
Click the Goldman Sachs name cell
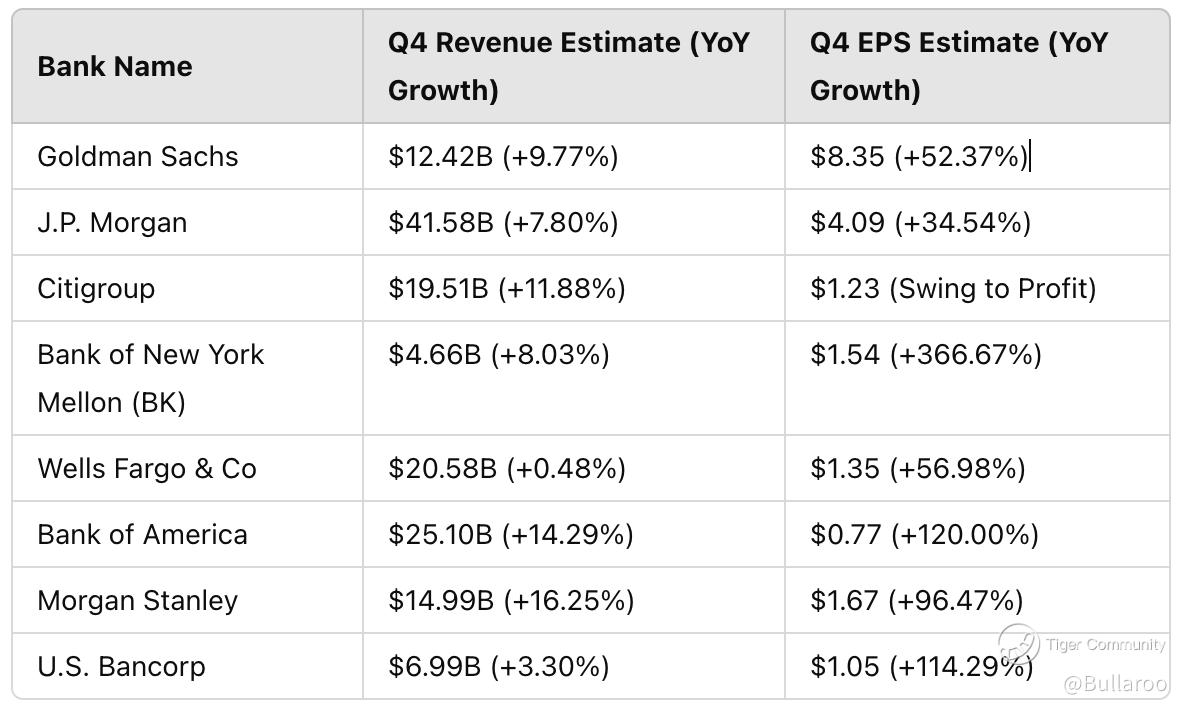(x=138, y=157)
